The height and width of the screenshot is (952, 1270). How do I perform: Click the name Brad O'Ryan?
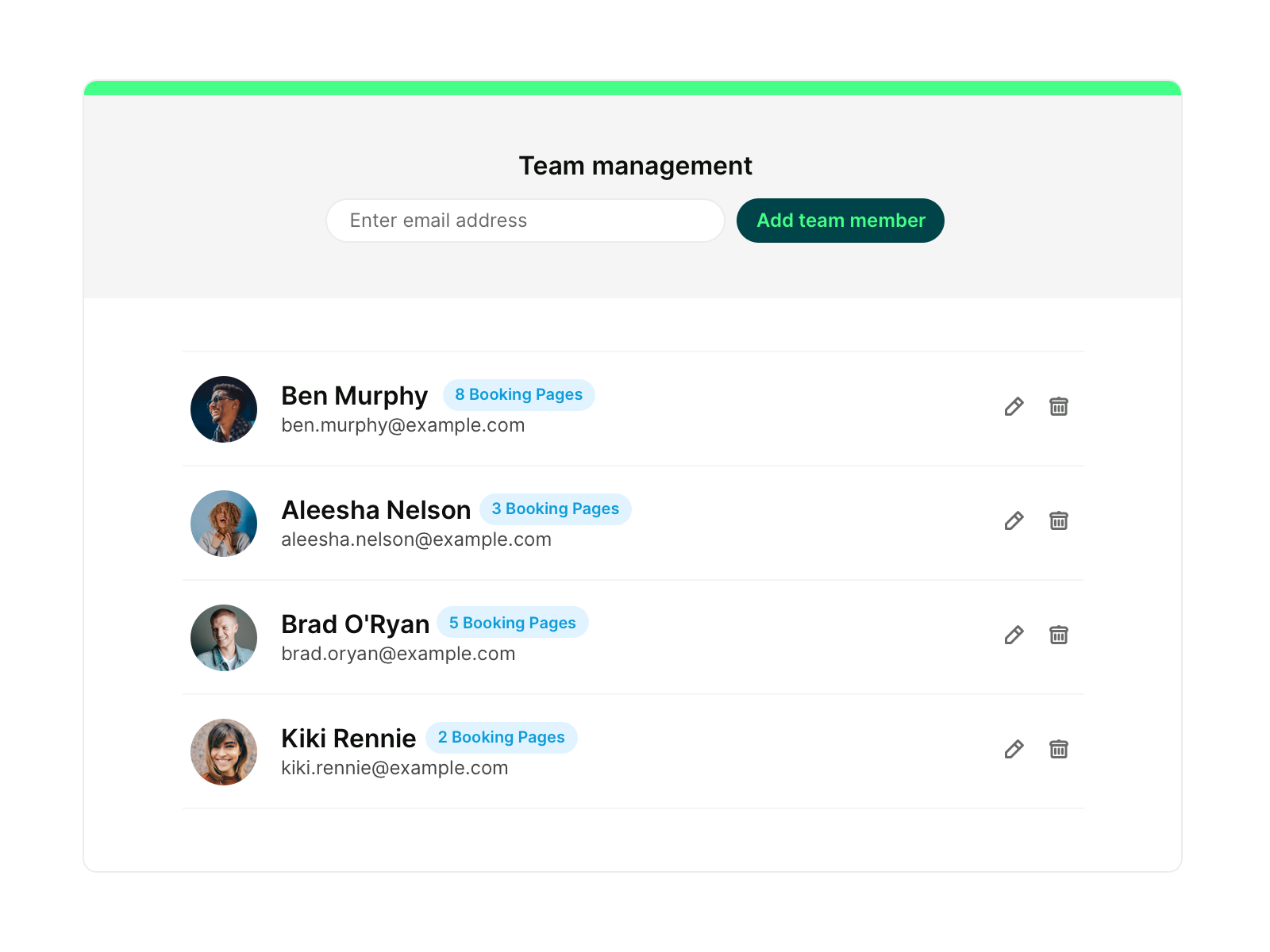click(x=356, y=624)
